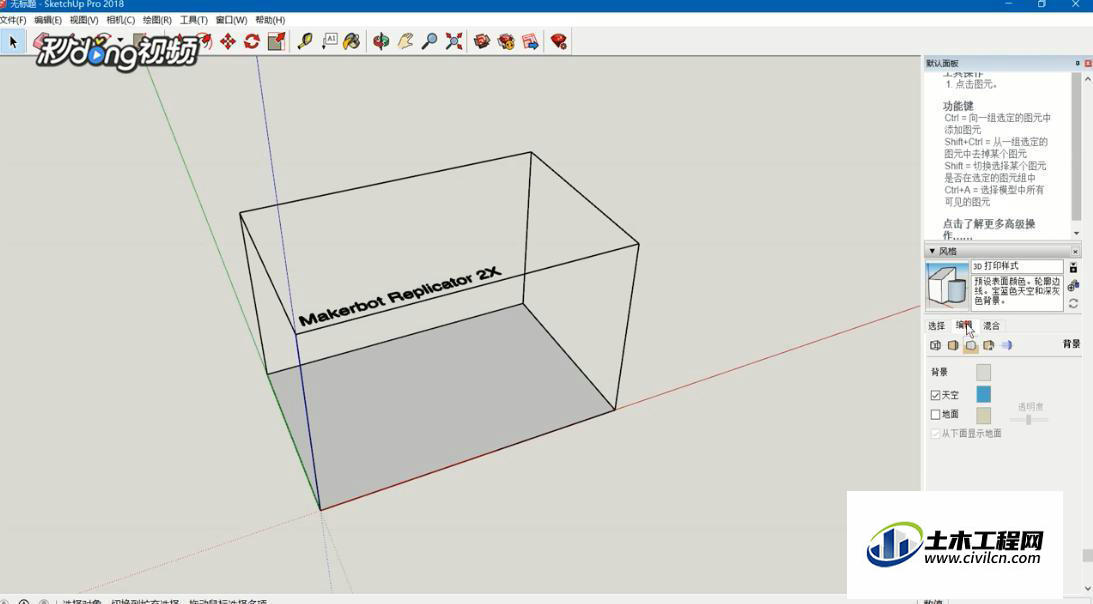This screenshot has height=604, width=1093.
Task: Click the Zoom Extents tool
Action: coord(454,42)
